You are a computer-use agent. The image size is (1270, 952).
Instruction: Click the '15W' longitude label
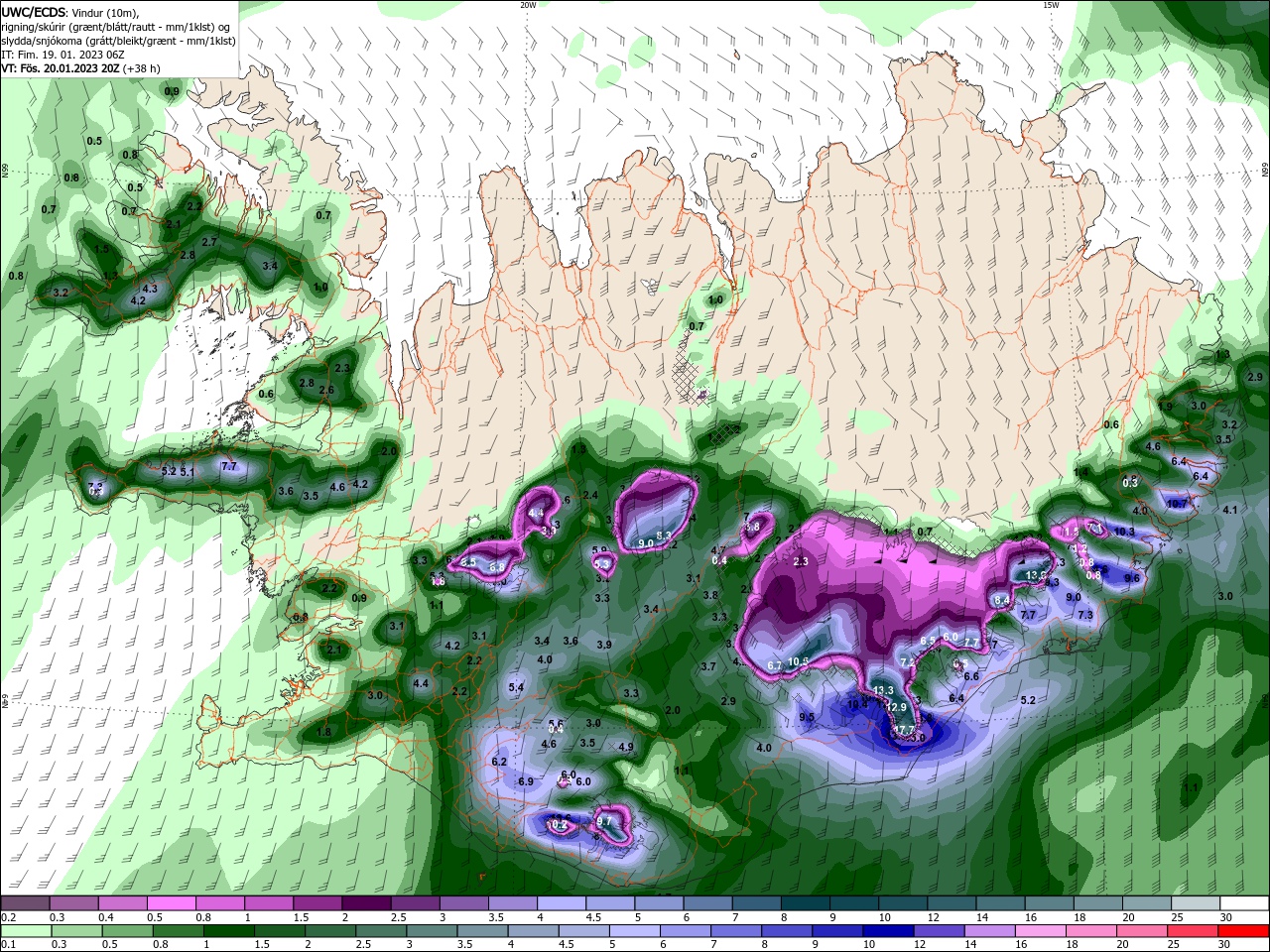[x=1051, y=5]
